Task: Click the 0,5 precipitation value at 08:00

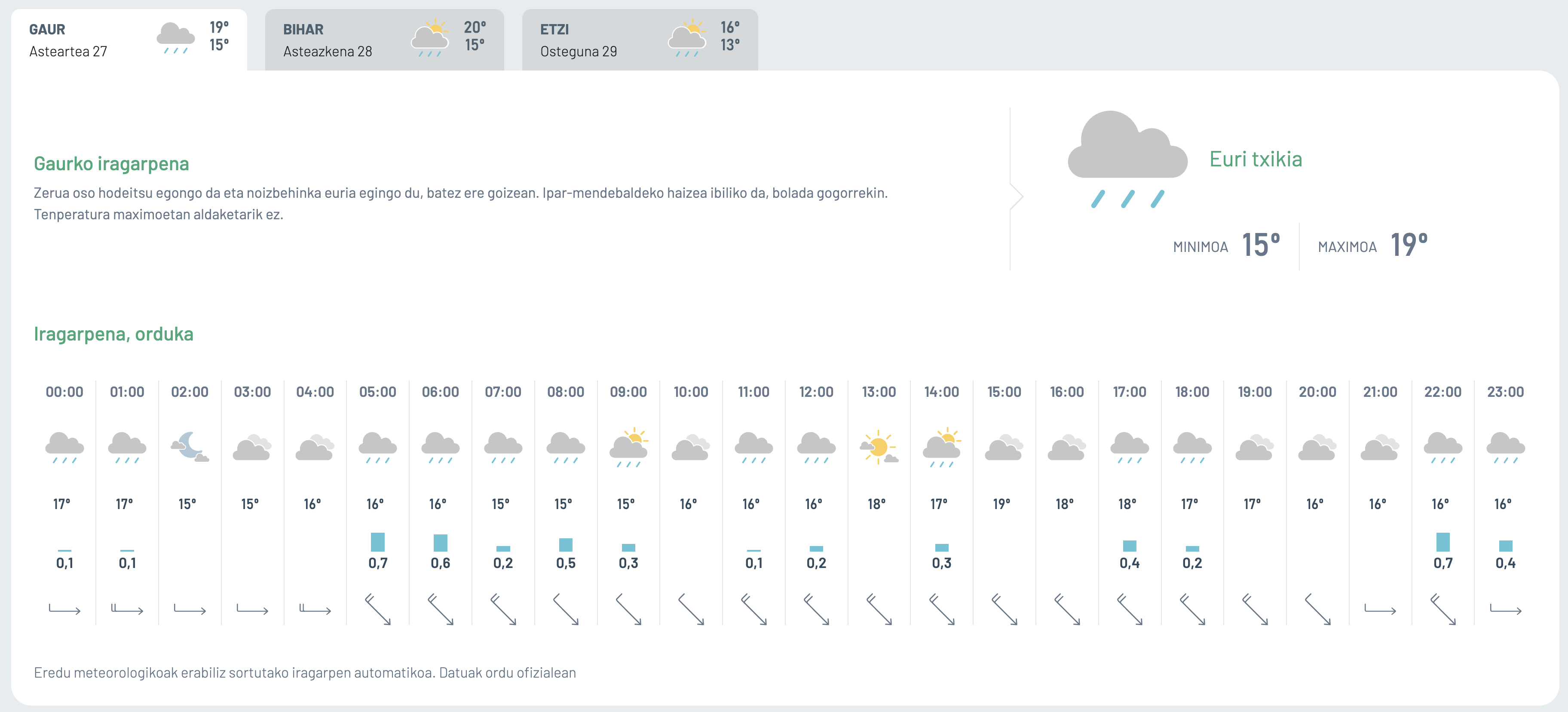Action: (566, 563)
